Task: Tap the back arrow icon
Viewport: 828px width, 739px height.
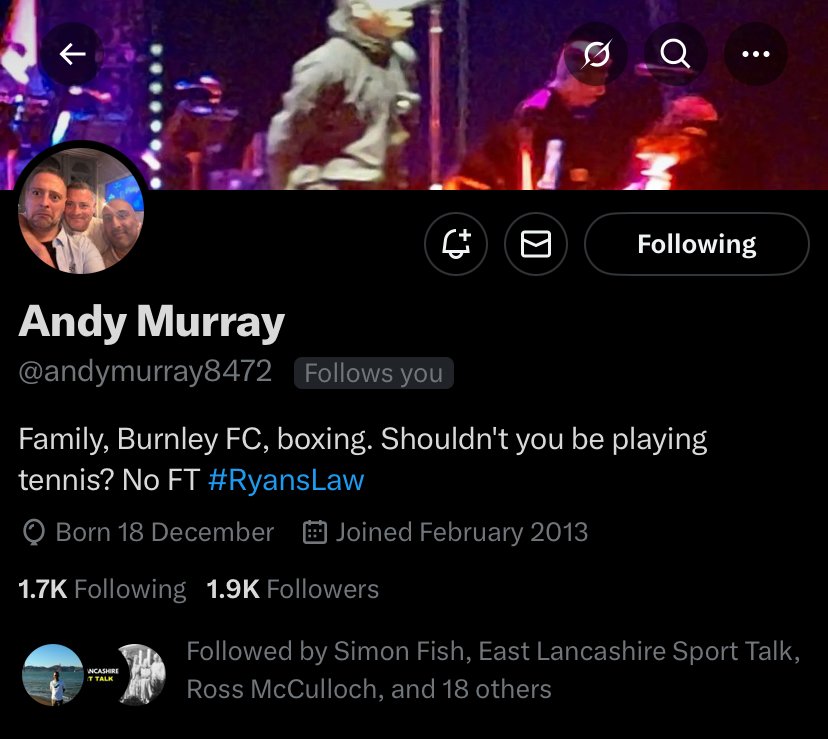Action: [72, 54]
